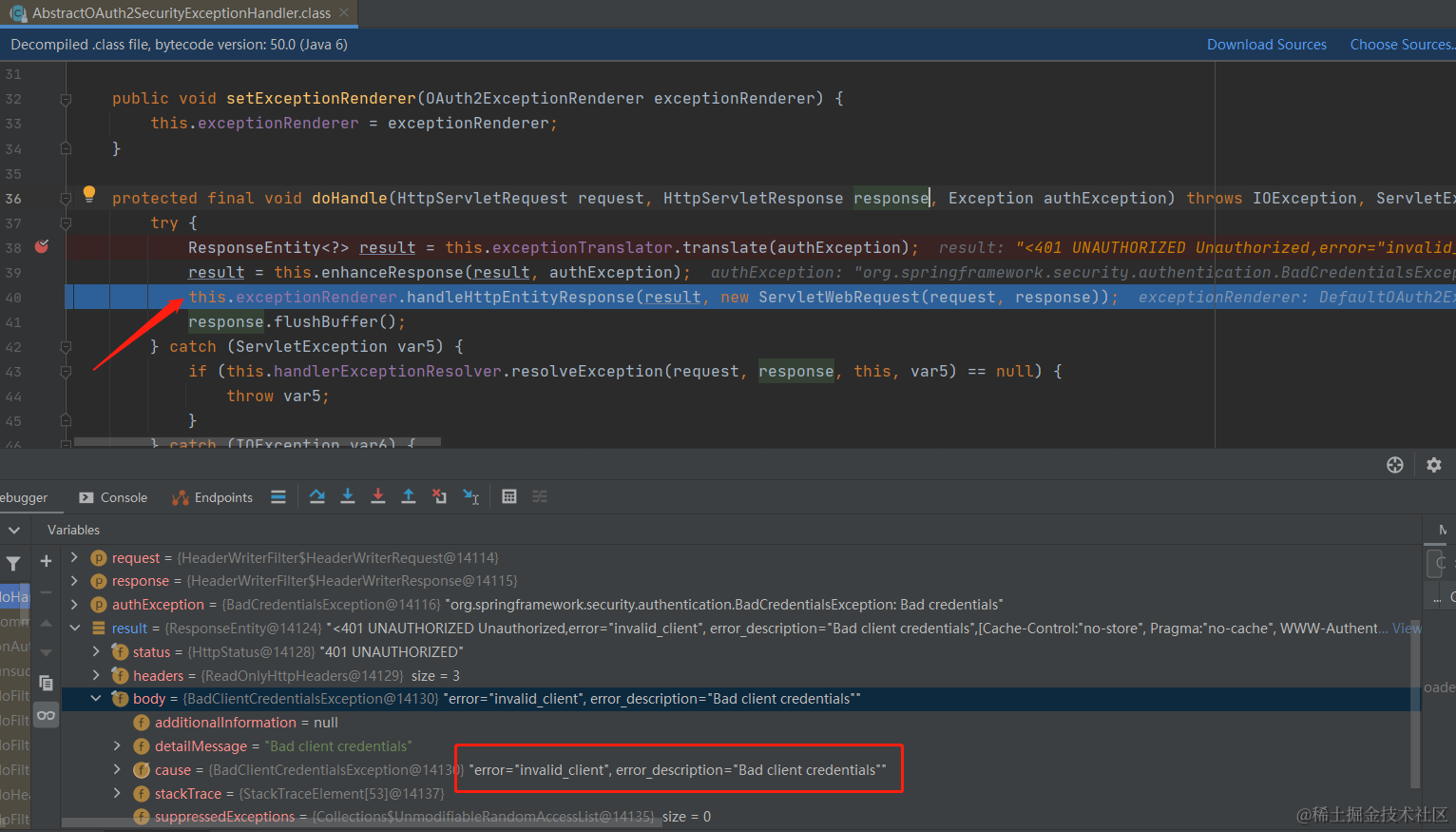1456x832 pixels.
Task: Select the Debugger tab
Action: click(x=24, y=497)
